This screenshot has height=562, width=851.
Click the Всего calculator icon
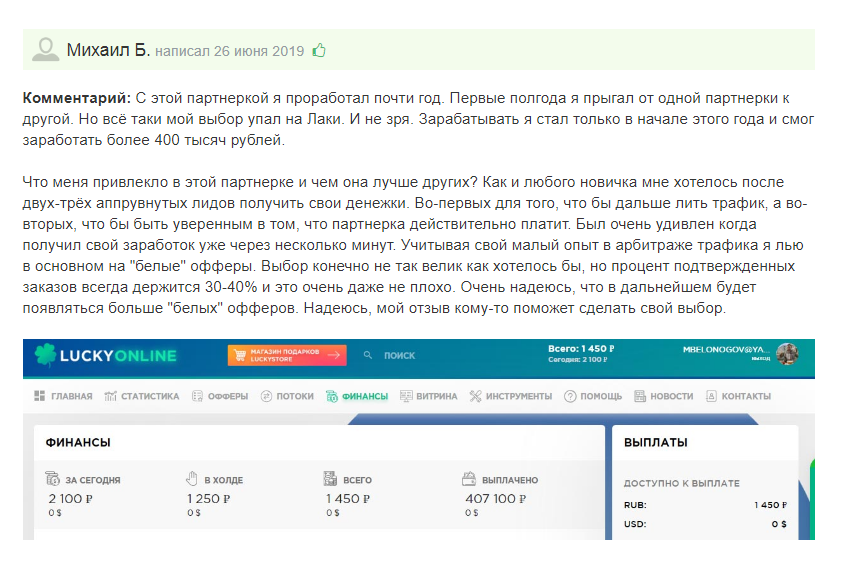pos(330,479)
